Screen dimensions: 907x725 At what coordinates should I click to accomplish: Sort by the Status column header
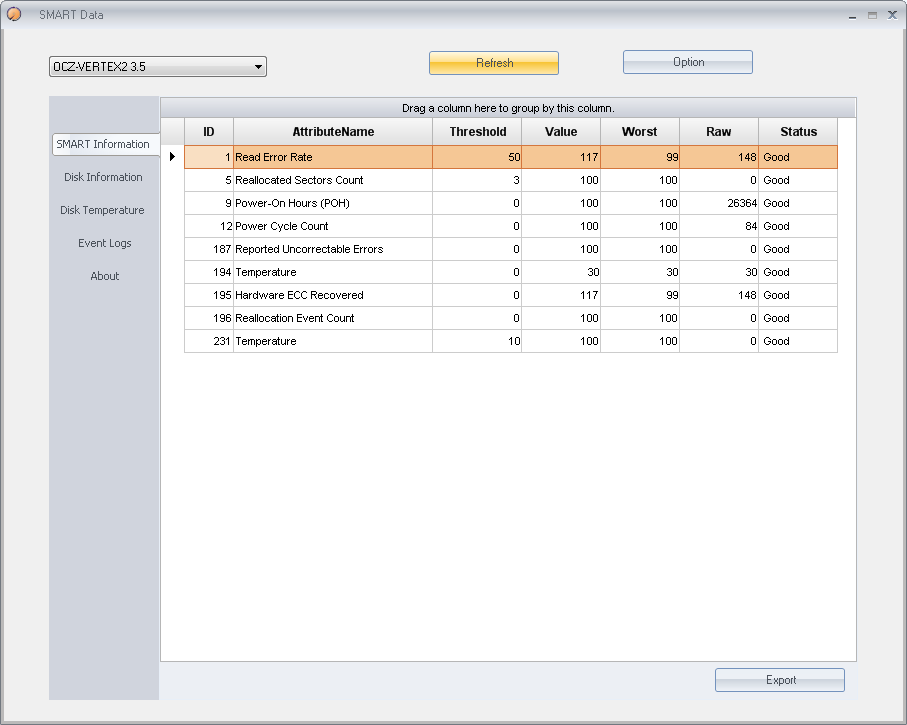click(798, 132)
